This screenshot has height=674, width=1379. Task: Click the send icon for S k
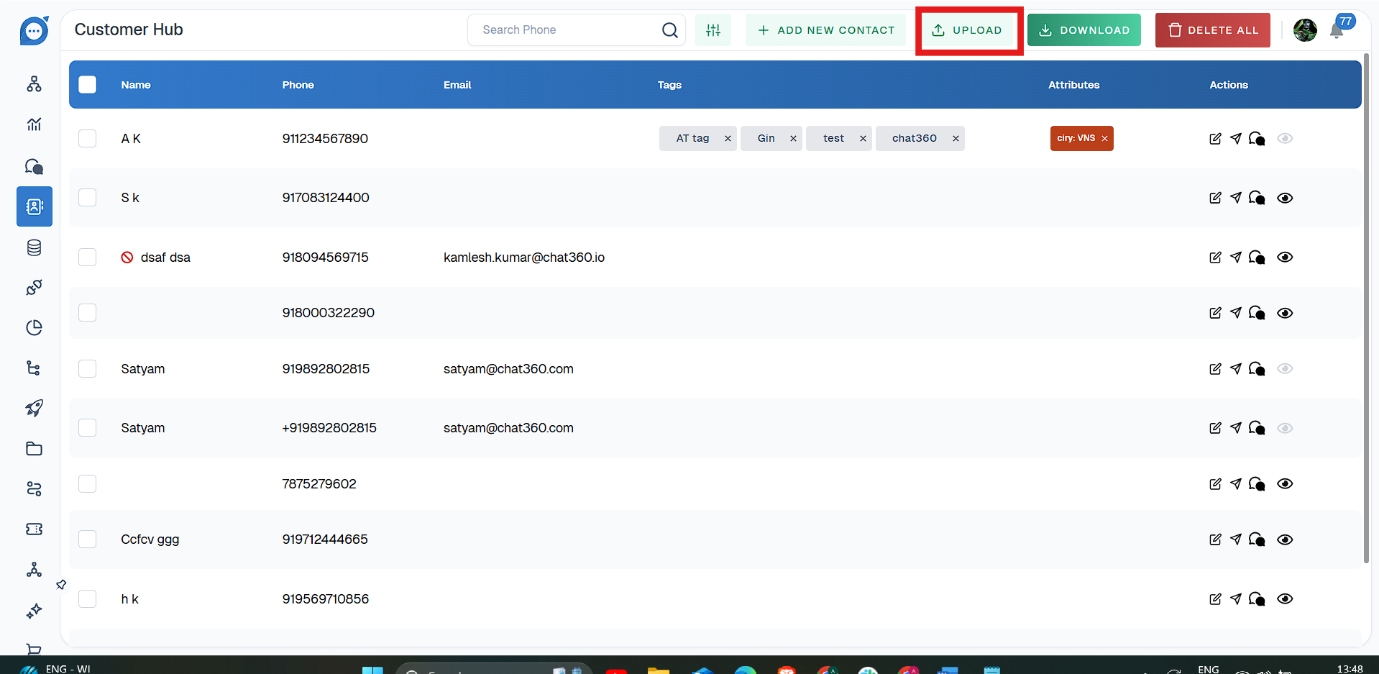coord(1236,198)
